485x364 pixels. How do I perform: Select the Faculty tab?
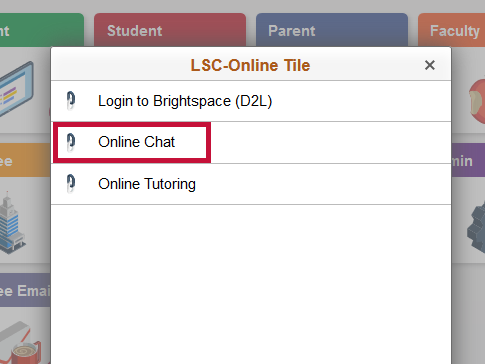452,30
